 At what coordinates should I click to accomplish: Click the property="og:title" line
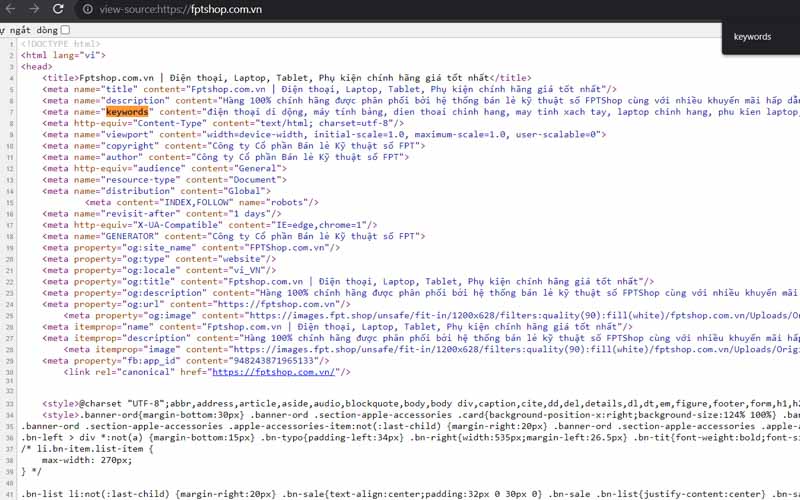(x=348, y=281)
